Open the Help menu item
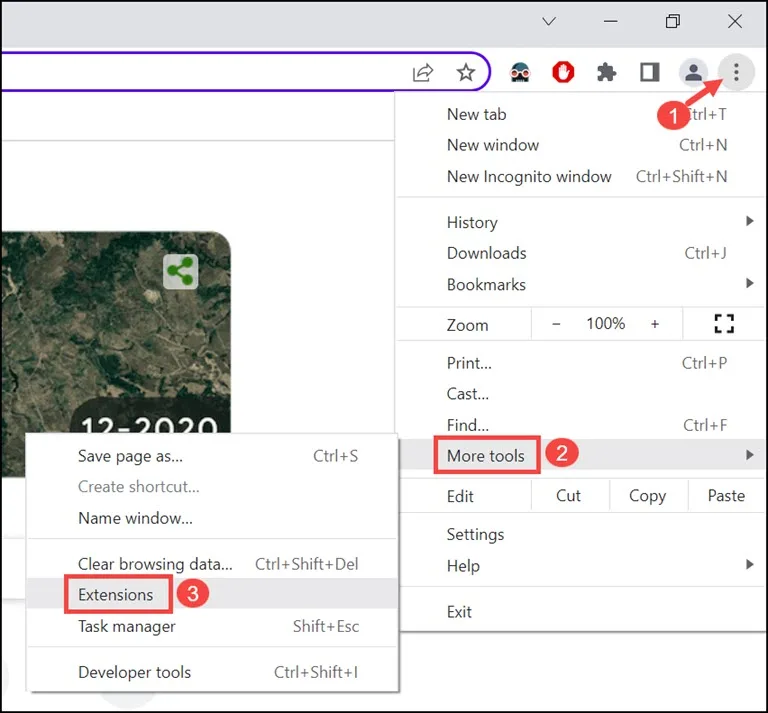768x713 pixels. [x=580, y=566]
